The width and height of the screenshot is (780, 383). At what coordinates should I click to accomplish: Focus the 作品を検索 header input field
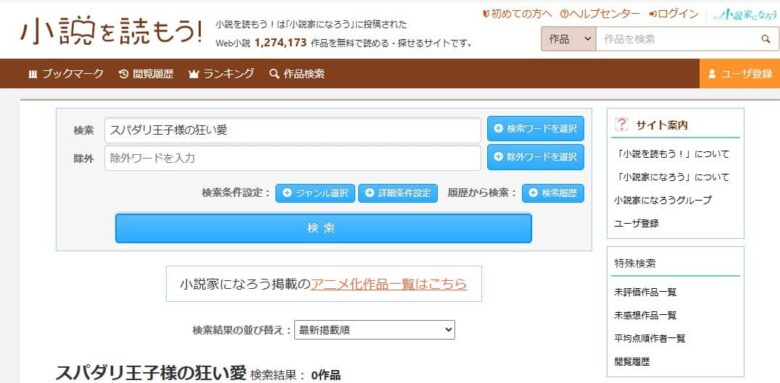pos(677,39)
